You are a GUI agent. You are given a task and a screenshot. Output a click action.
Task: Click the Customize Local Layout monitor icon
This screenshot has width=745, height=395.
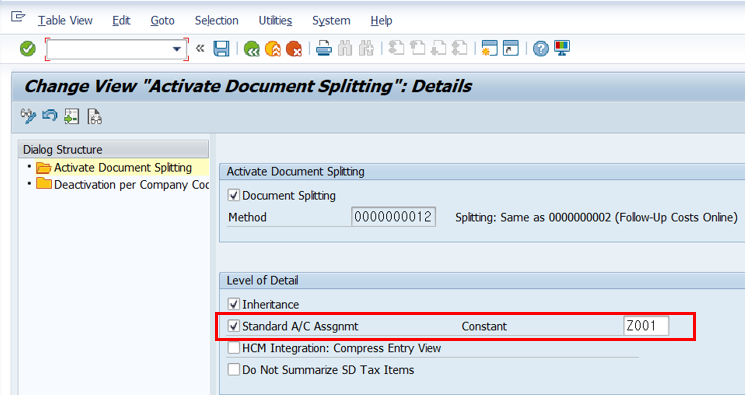click(x=562, y=48)
